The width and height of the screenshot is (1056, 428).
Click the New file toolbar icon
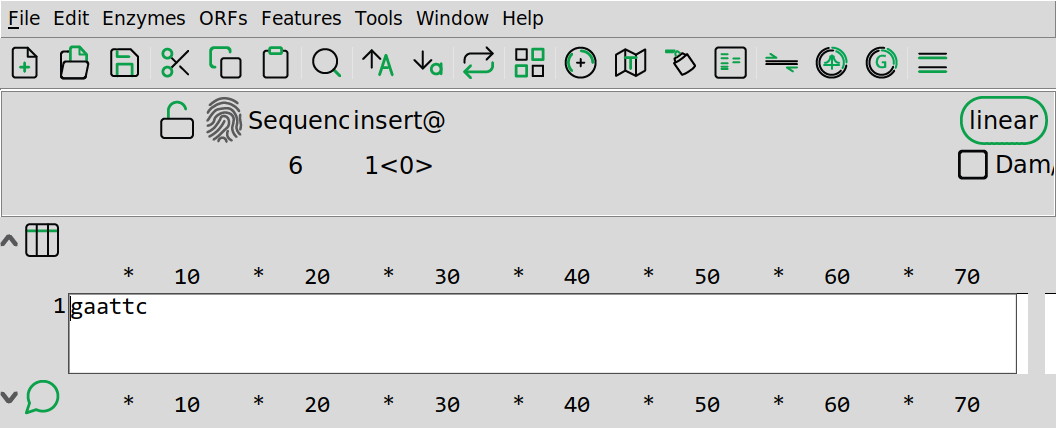coord(25,63)
